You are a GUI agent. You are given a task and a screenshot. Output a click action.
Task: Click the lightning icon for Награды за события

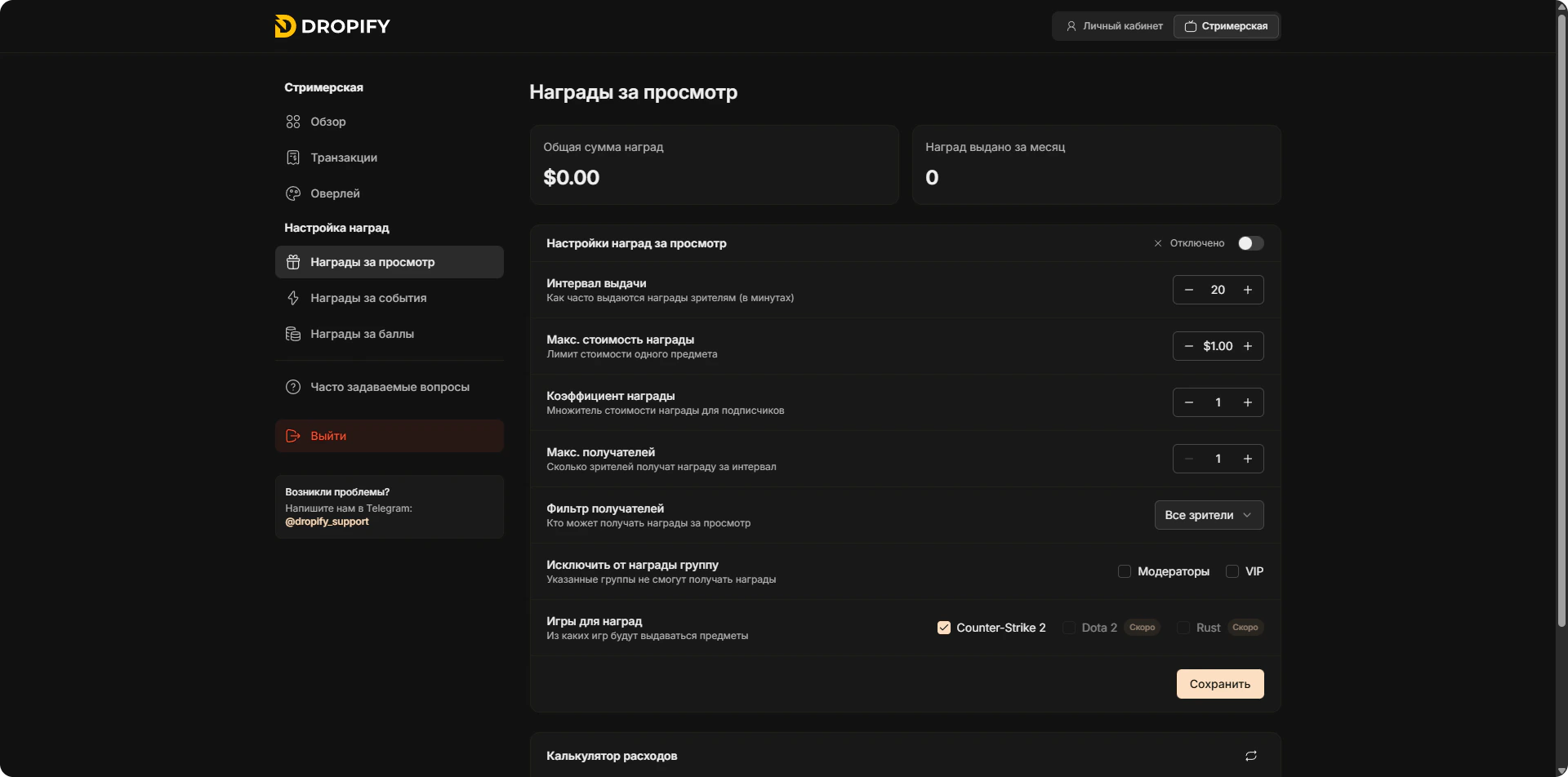pos(293,298)
